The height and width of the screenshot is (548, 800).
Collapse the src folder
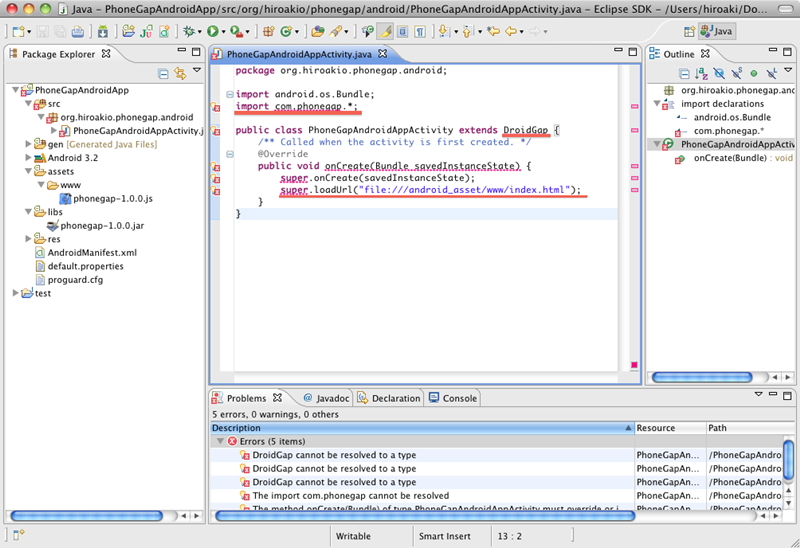point(29,104)
